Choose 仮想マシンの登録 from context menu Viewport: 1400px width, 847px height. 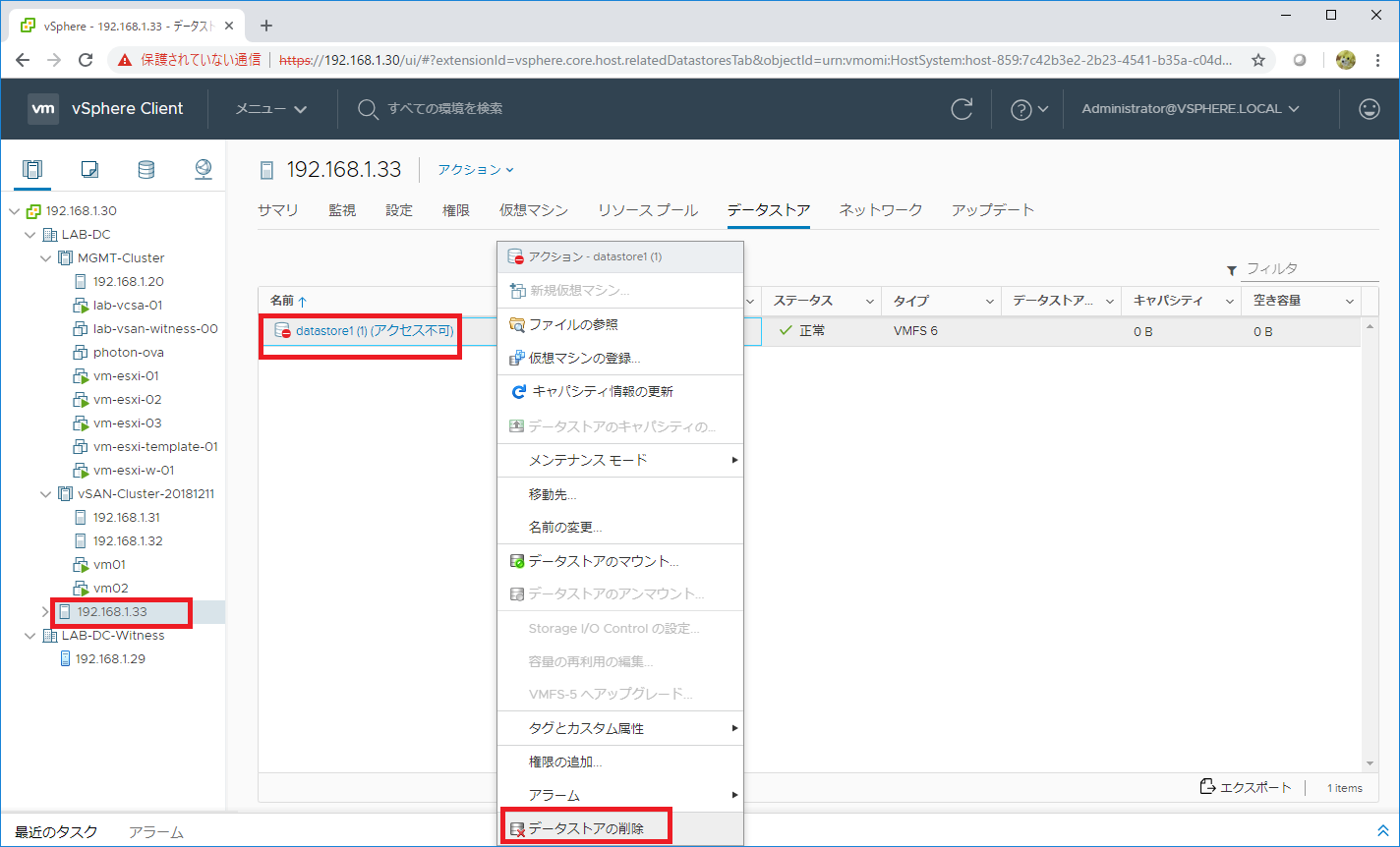(621, 358)
